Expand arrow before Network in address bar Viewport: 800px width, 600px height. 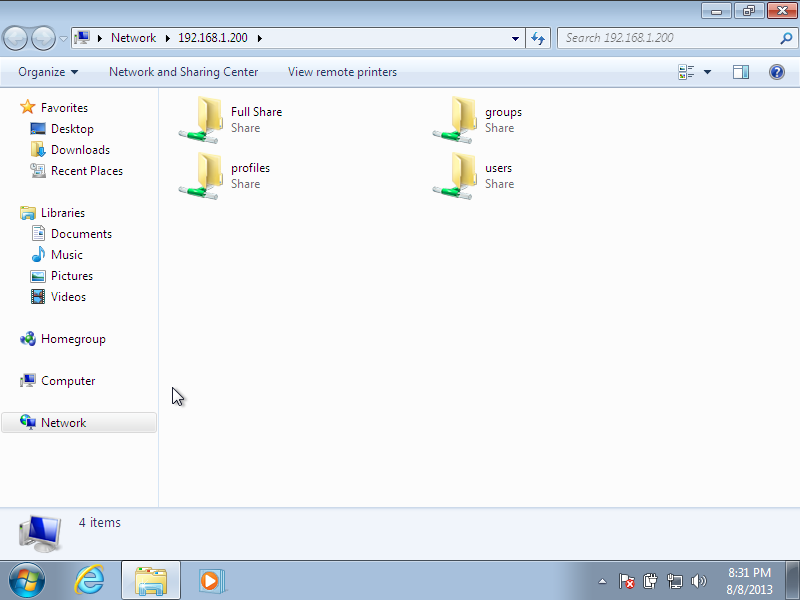[x=100, y=38]
